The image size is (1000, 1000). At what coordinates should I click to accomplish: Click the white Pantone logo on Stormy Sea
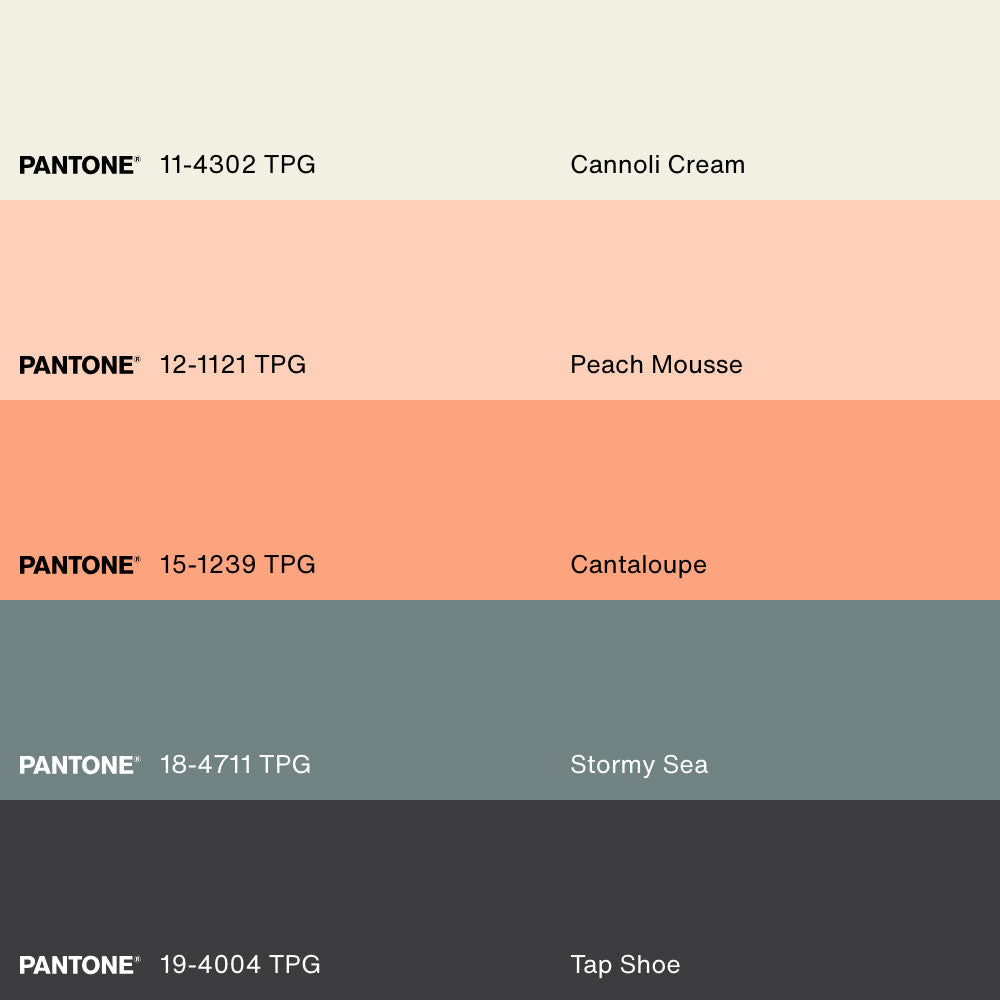(x=79, y=765)
